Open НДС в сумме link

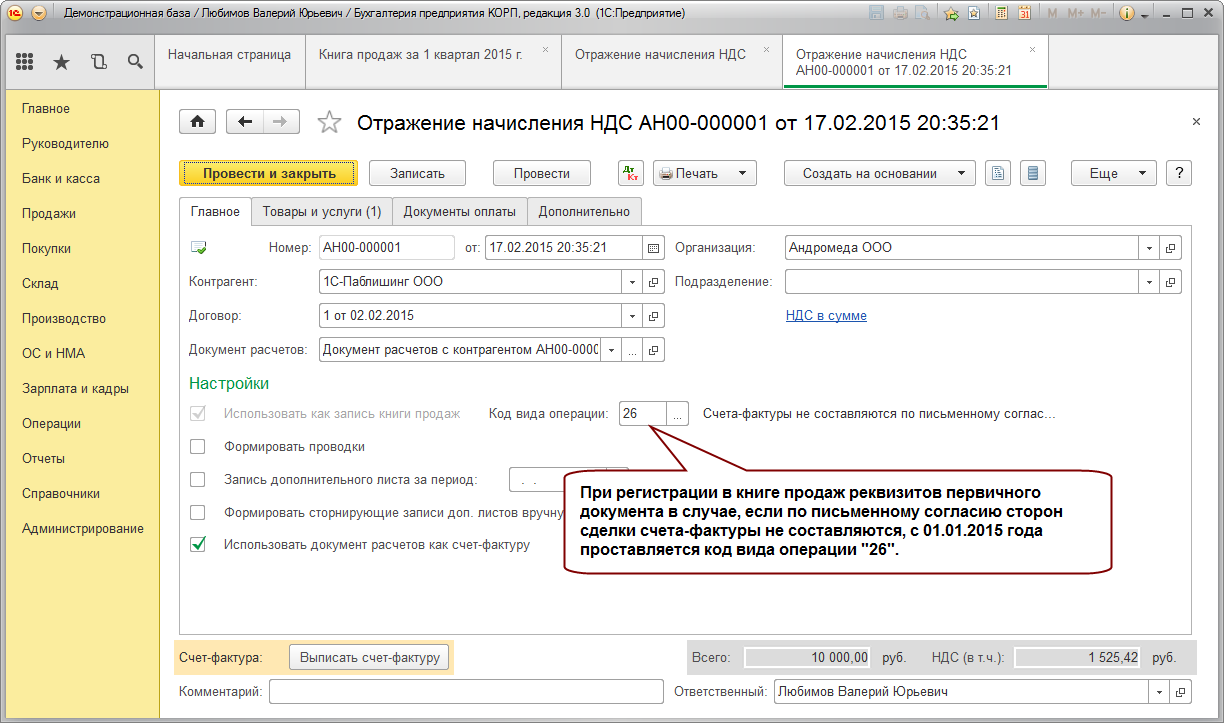826,316
